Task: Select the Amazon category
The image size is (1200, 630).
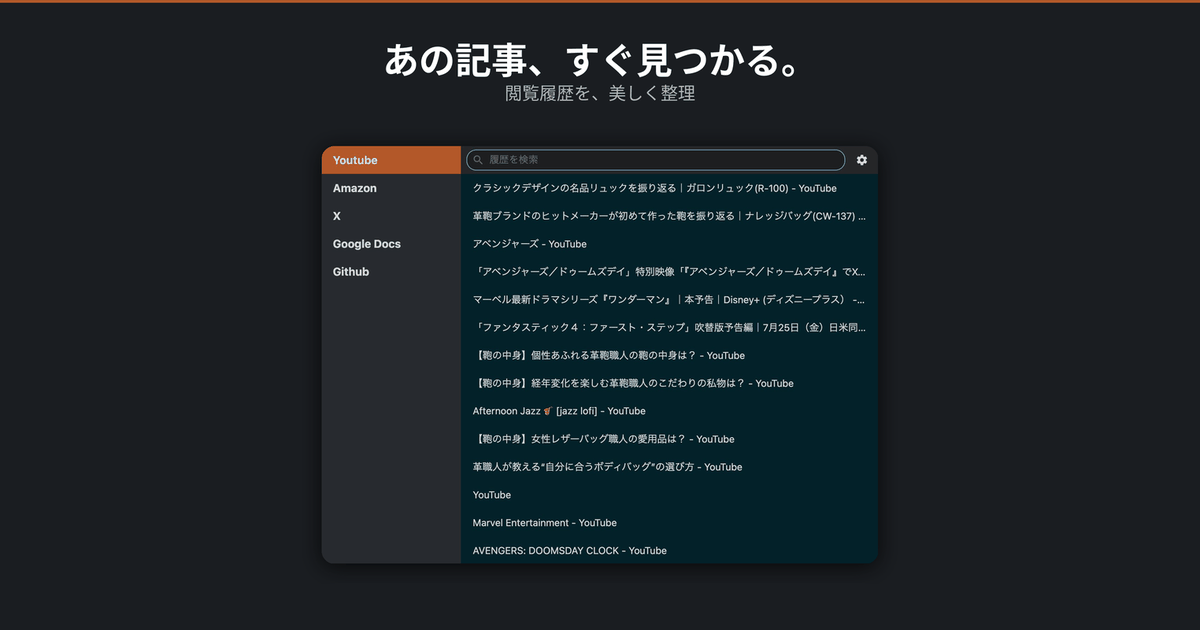Action: coord(391,188)
